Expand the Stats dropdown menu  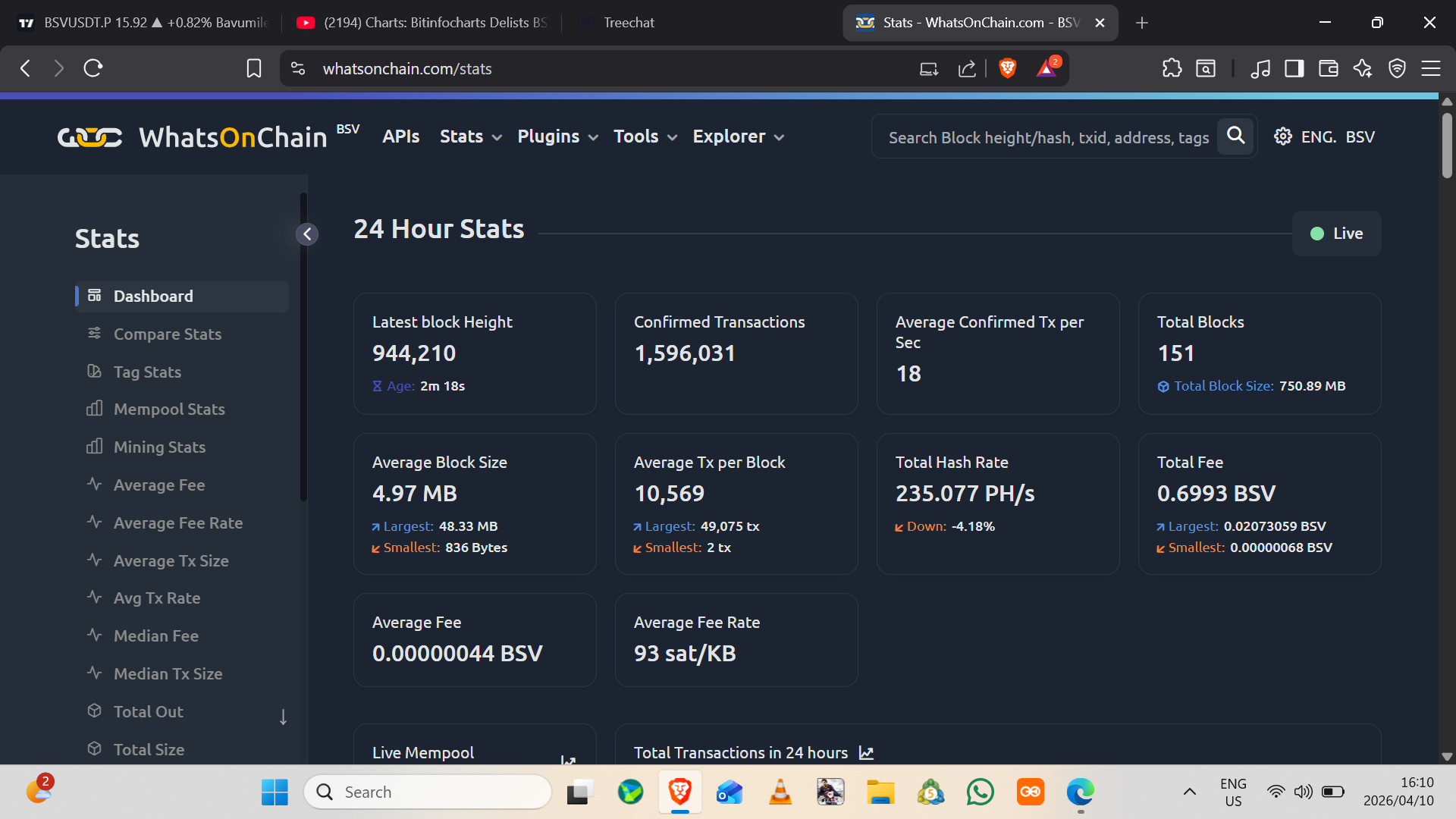point(470,136)
